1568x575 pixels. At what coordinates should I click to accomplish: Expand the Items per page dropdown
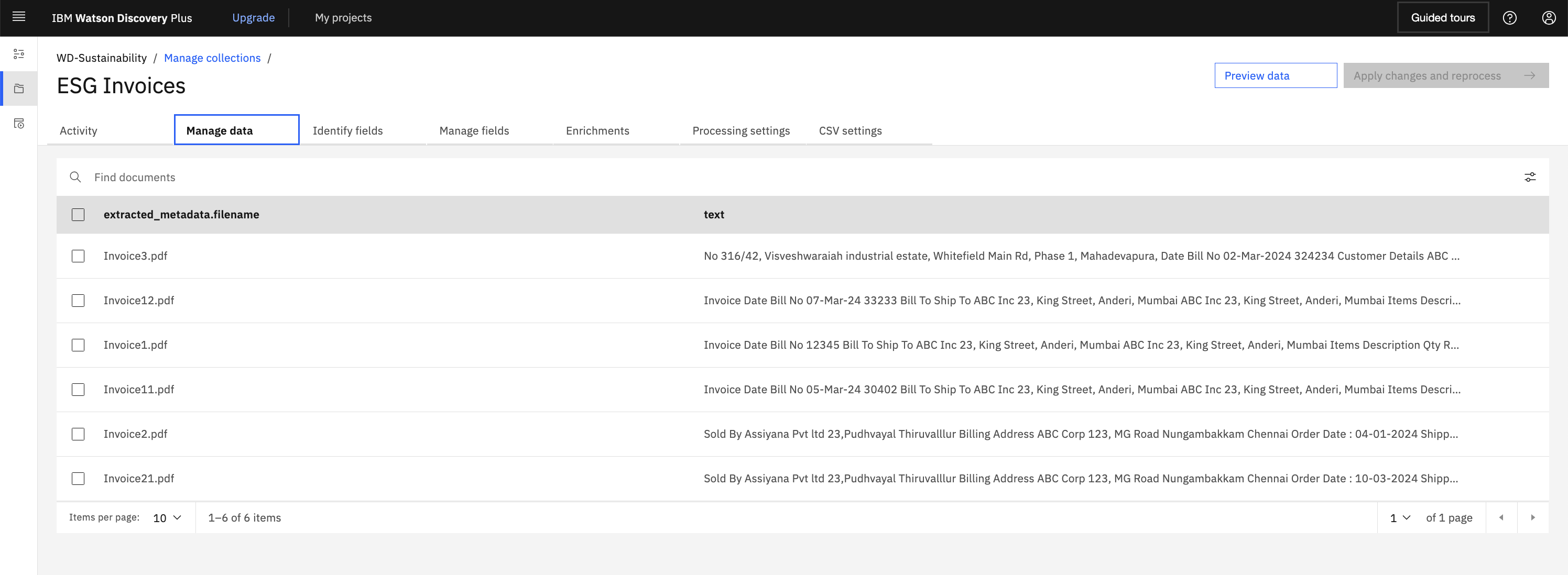click(167, 518)
